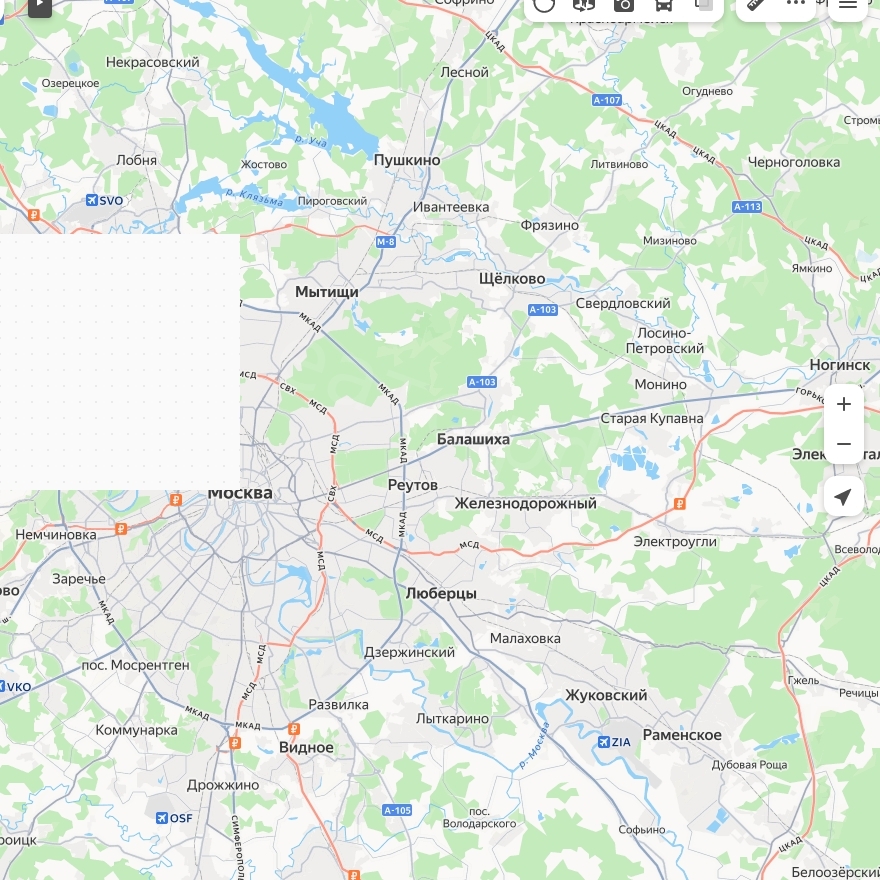The image size is (880, 880).
Task: Toggle the public transport bus layer
Action: point(663,4)
